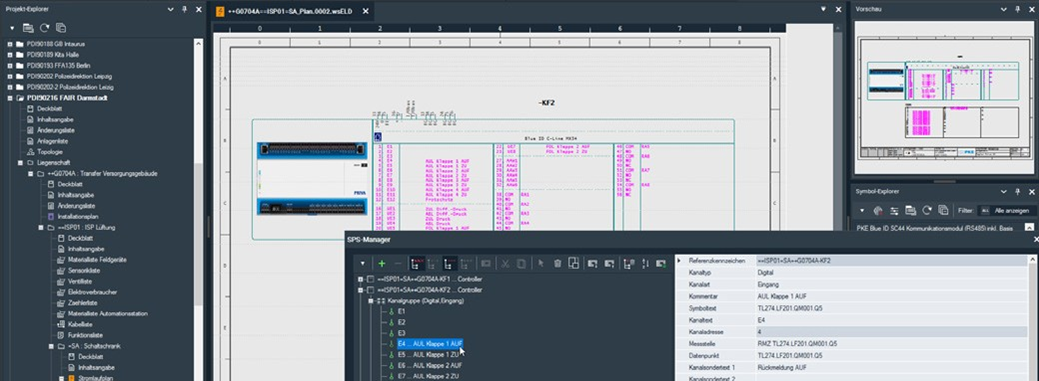Viewport: 1039px width, 381px height.
Task: Open Funktionsliste in project tree
Action: pos(84,335)
